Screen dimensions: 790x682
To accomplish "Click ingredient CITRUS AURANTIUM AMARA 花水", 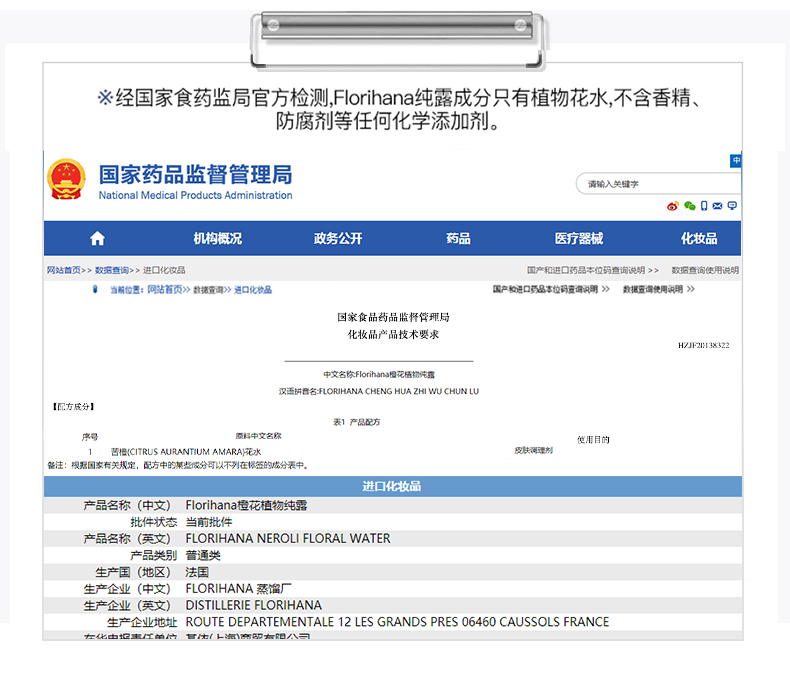I will click(x=186, y=452).
